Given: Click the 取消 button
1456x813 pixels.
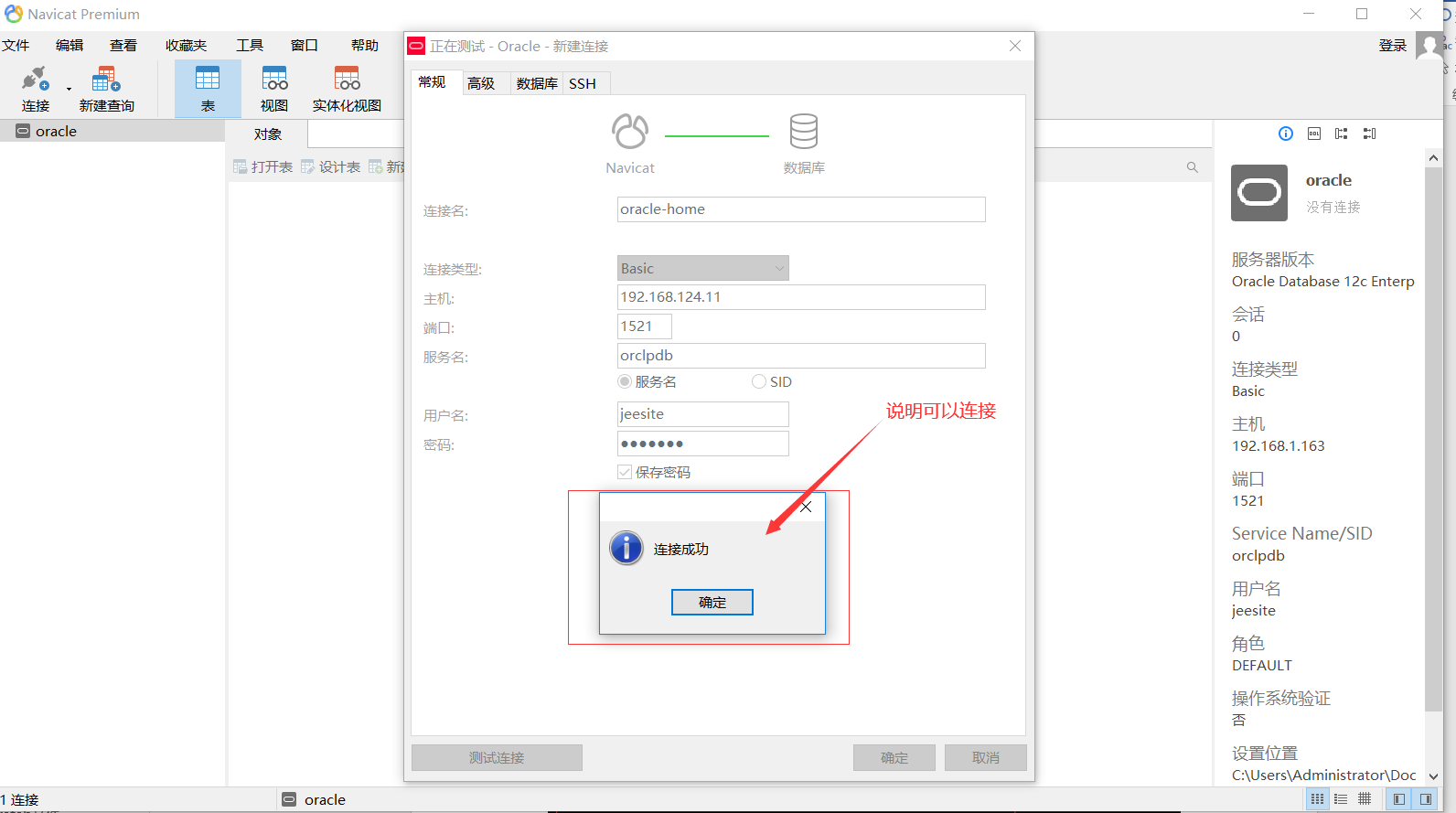Looking at the screenshot, I should point(986,757).
